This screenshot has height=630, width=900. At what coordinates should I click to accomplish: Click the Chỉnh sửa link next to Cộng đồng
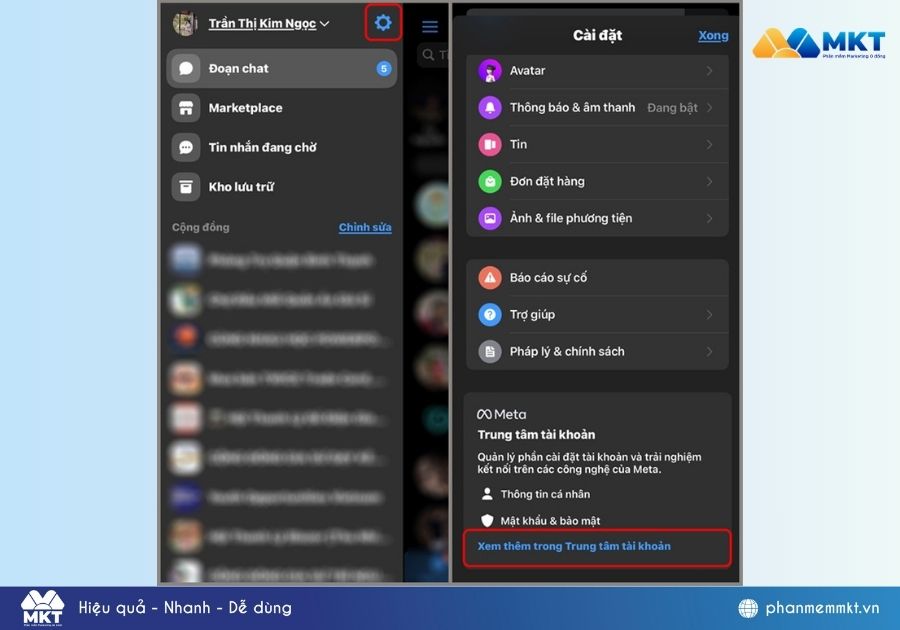pyautogui.click(x=364, y=227)
